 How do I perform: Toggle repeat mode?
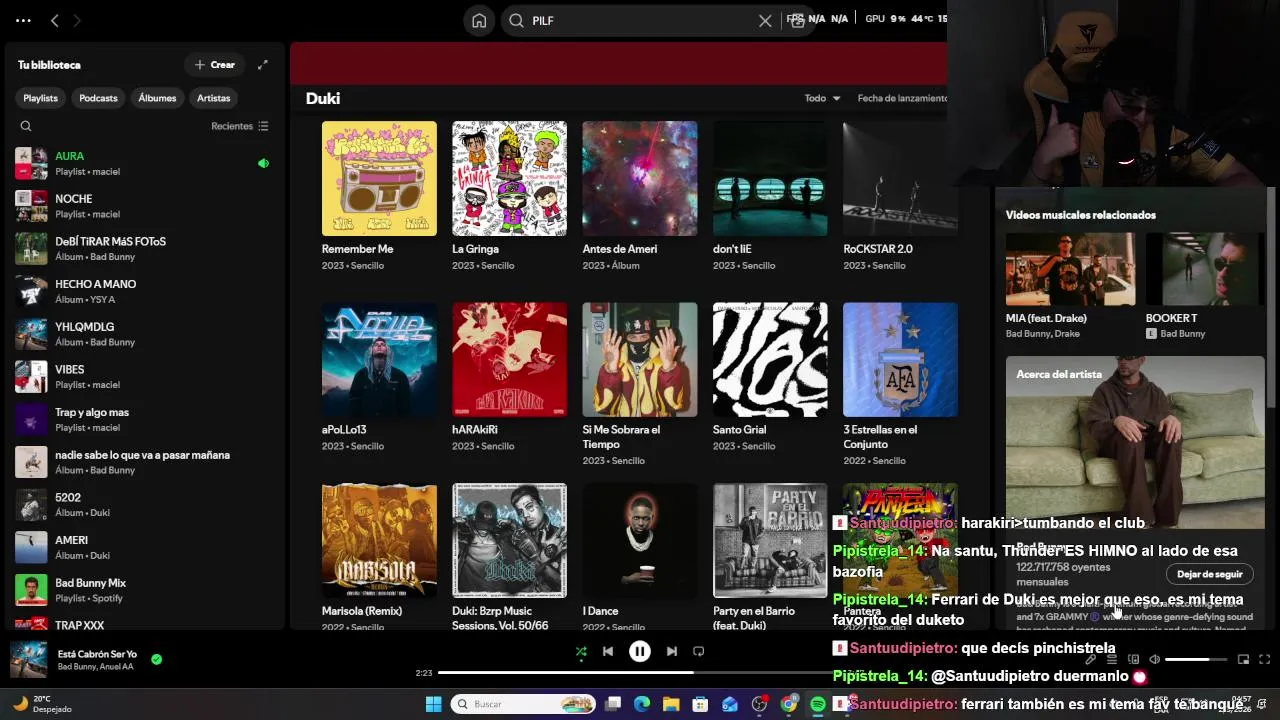click(x=699, y=651)
